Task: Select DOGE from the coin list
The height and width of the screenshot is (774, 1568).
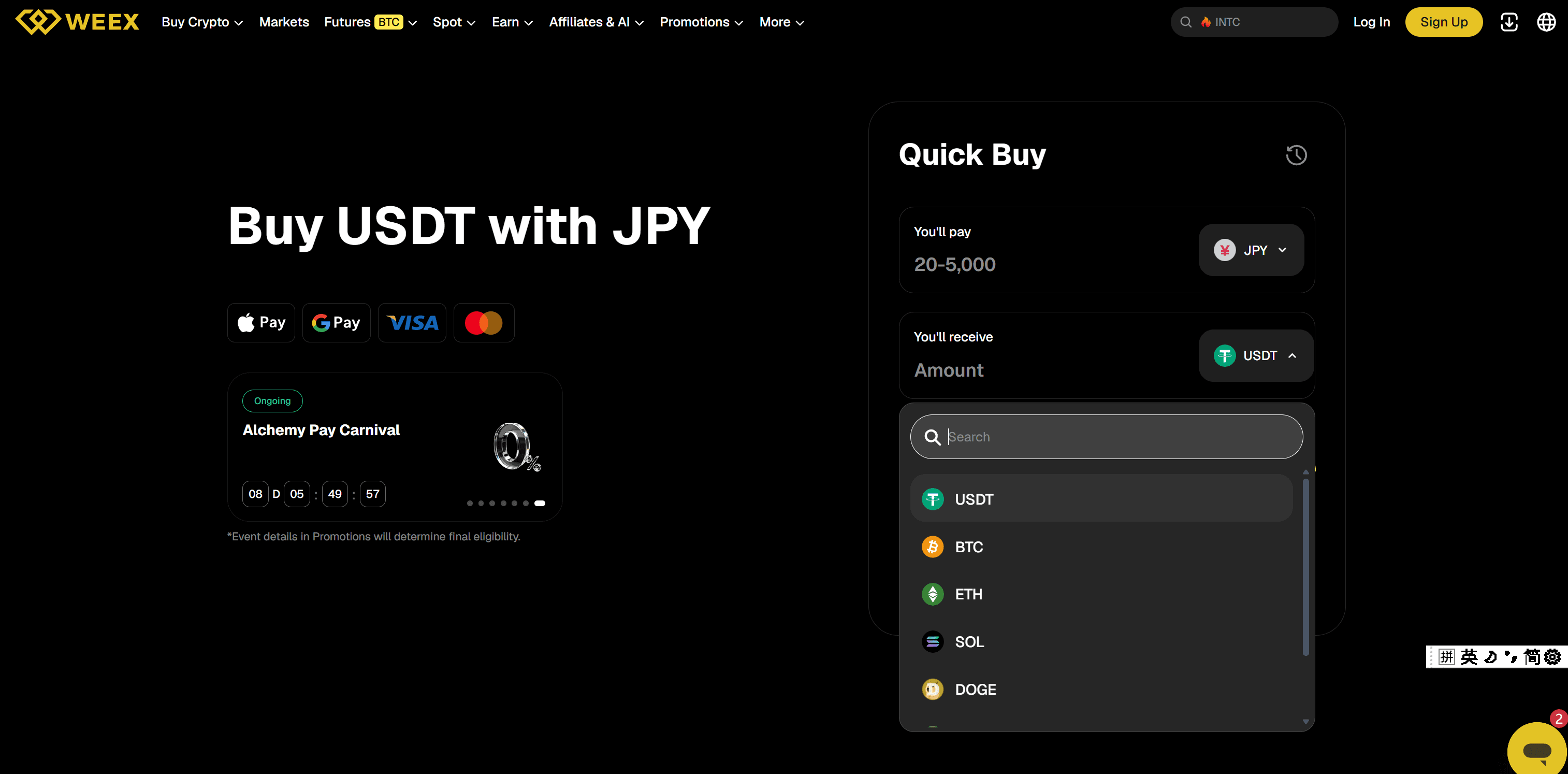Action: [x=1101, y=690]
